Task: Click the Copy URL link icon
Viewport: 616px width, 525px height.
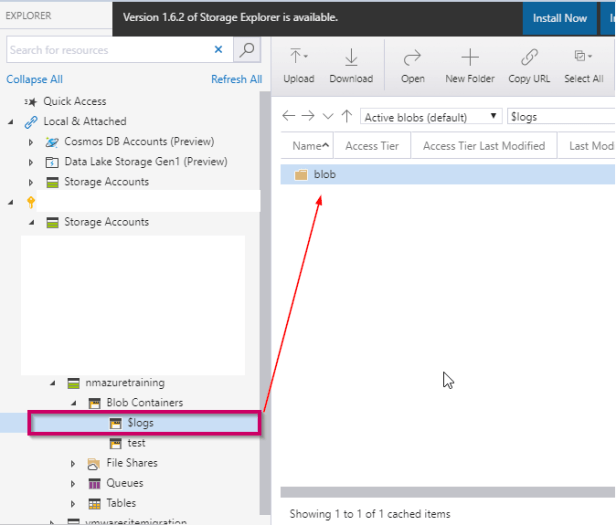Action: [x=529, y=57]
